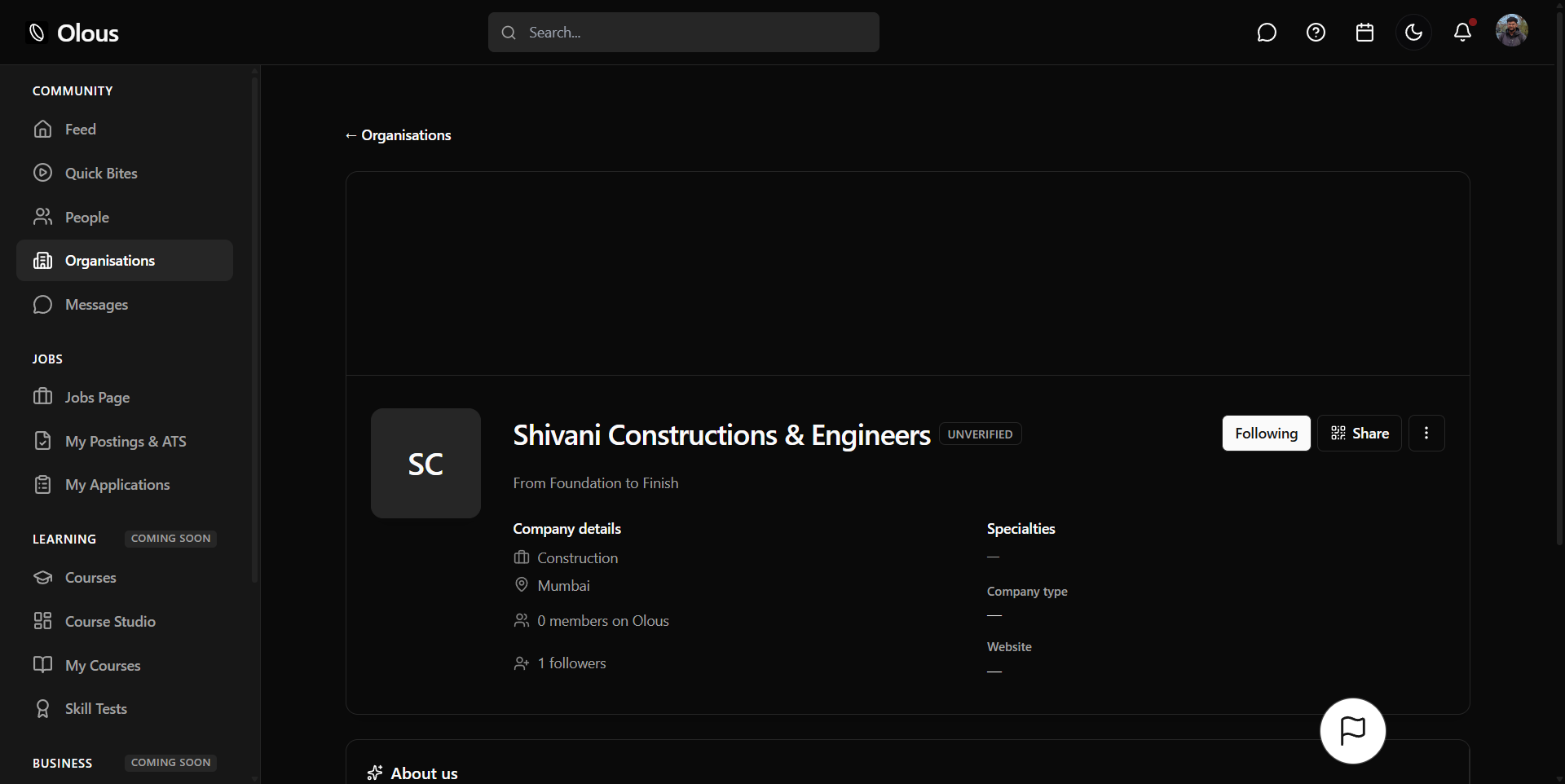Click COMING SOON badge beside Business
This screenshot has height=784, width=1565.
[171, 763]
